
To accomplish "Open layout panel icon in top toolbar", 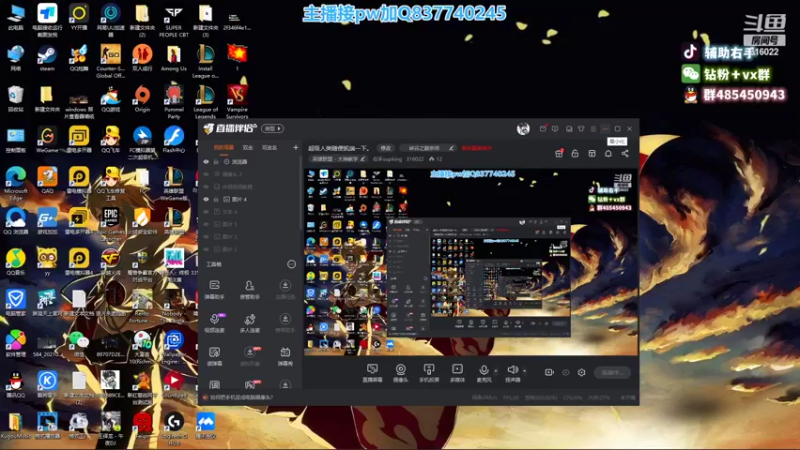I will pos(592,154).
